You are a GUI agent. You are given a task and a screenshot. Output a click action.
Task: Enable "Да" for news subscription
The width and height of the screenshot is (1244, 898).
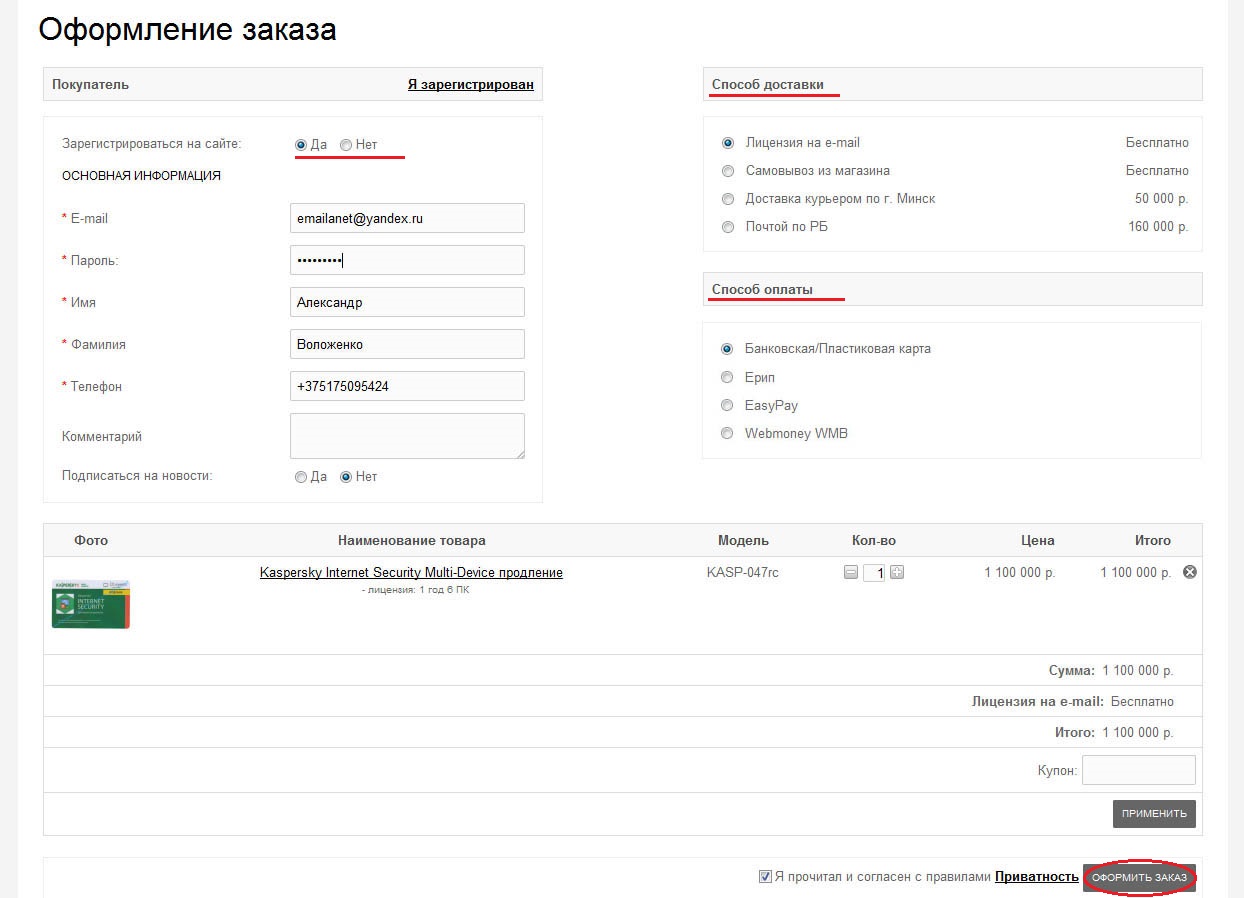pyautogui.click(x=301, y=477)
